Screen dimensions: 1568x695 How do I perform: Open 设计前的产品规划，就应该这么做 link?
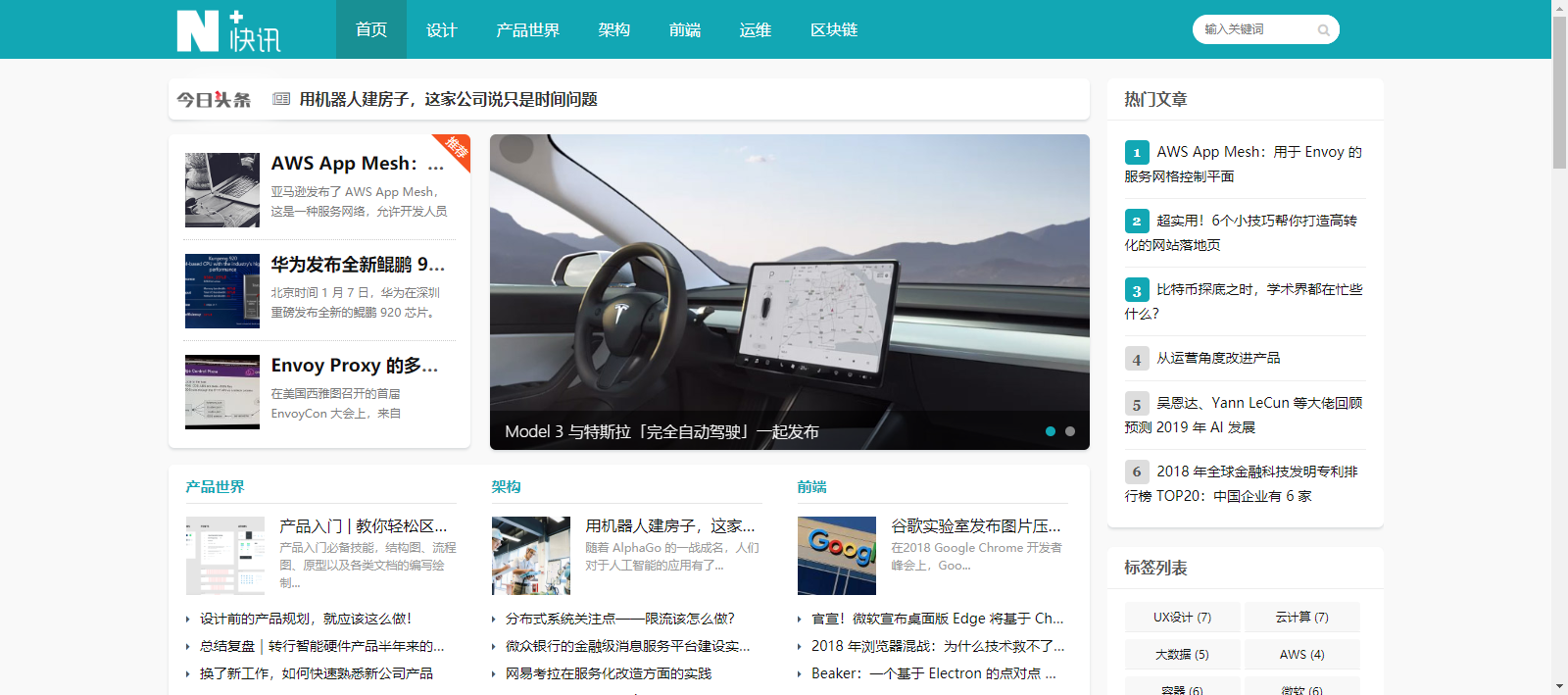[x=306, y=619]
